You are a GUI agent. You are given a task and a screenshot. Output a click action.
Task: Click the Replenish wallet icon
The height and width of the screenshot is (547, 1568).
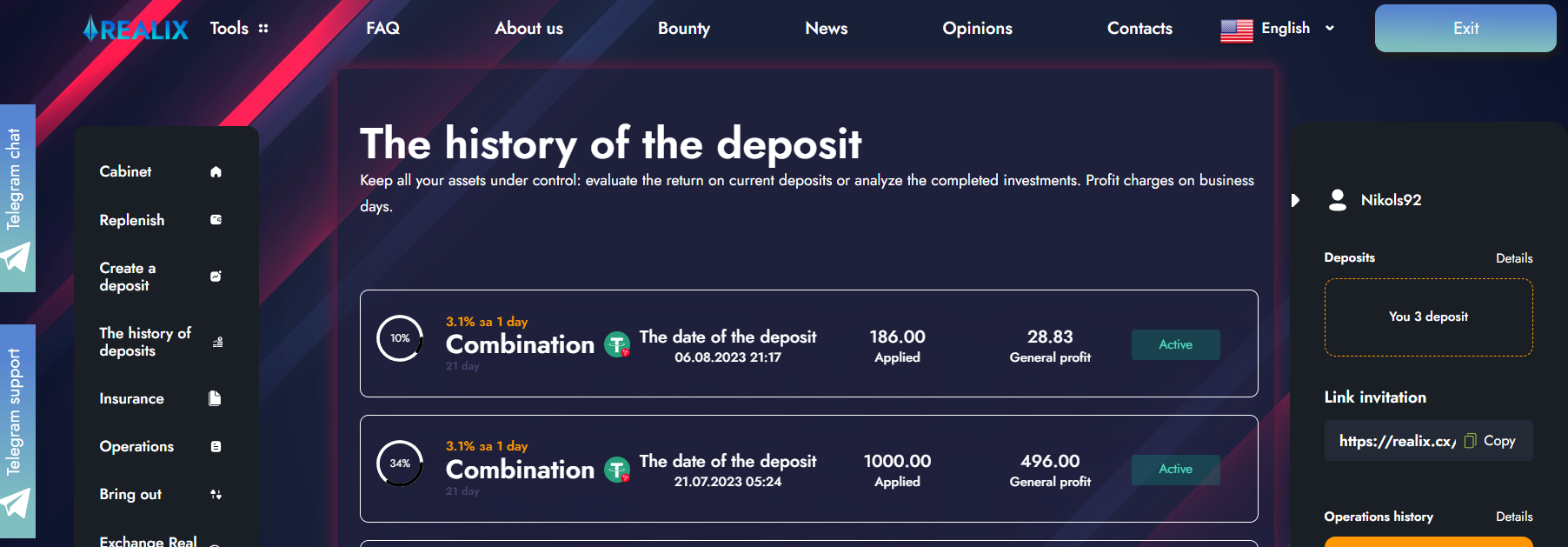click(x=216, y=220)
